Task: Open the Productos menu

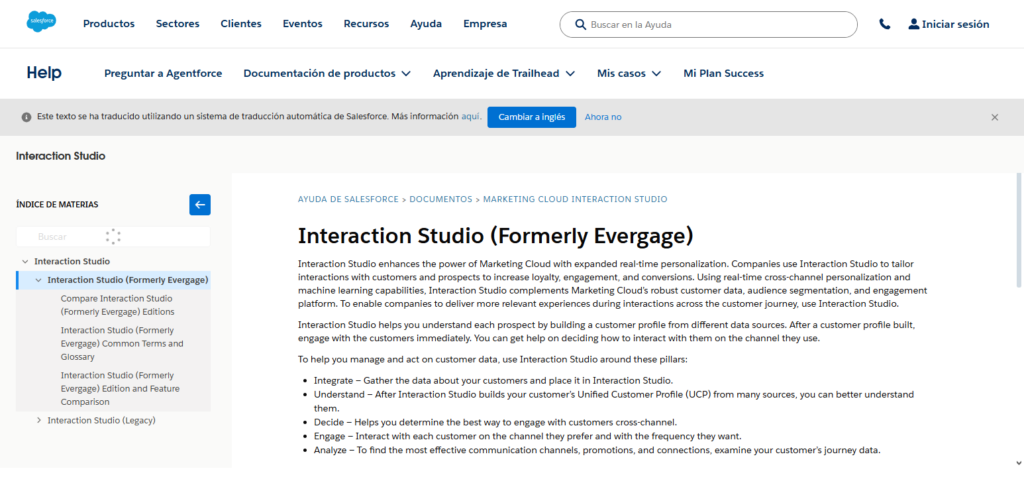Action: (x=109, y=24)
